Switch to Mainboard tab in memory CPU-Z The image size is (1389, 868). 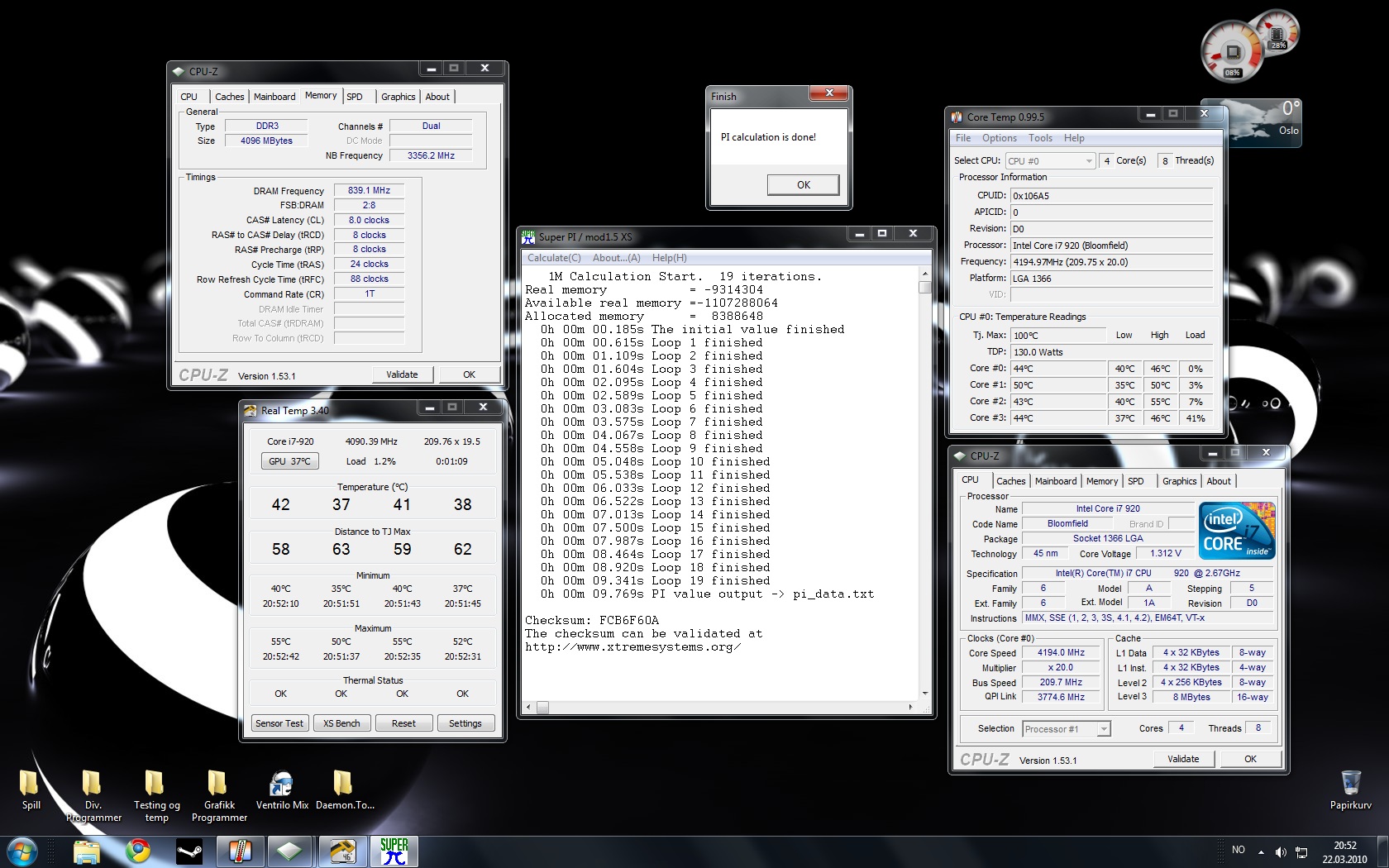coord(274,97)
